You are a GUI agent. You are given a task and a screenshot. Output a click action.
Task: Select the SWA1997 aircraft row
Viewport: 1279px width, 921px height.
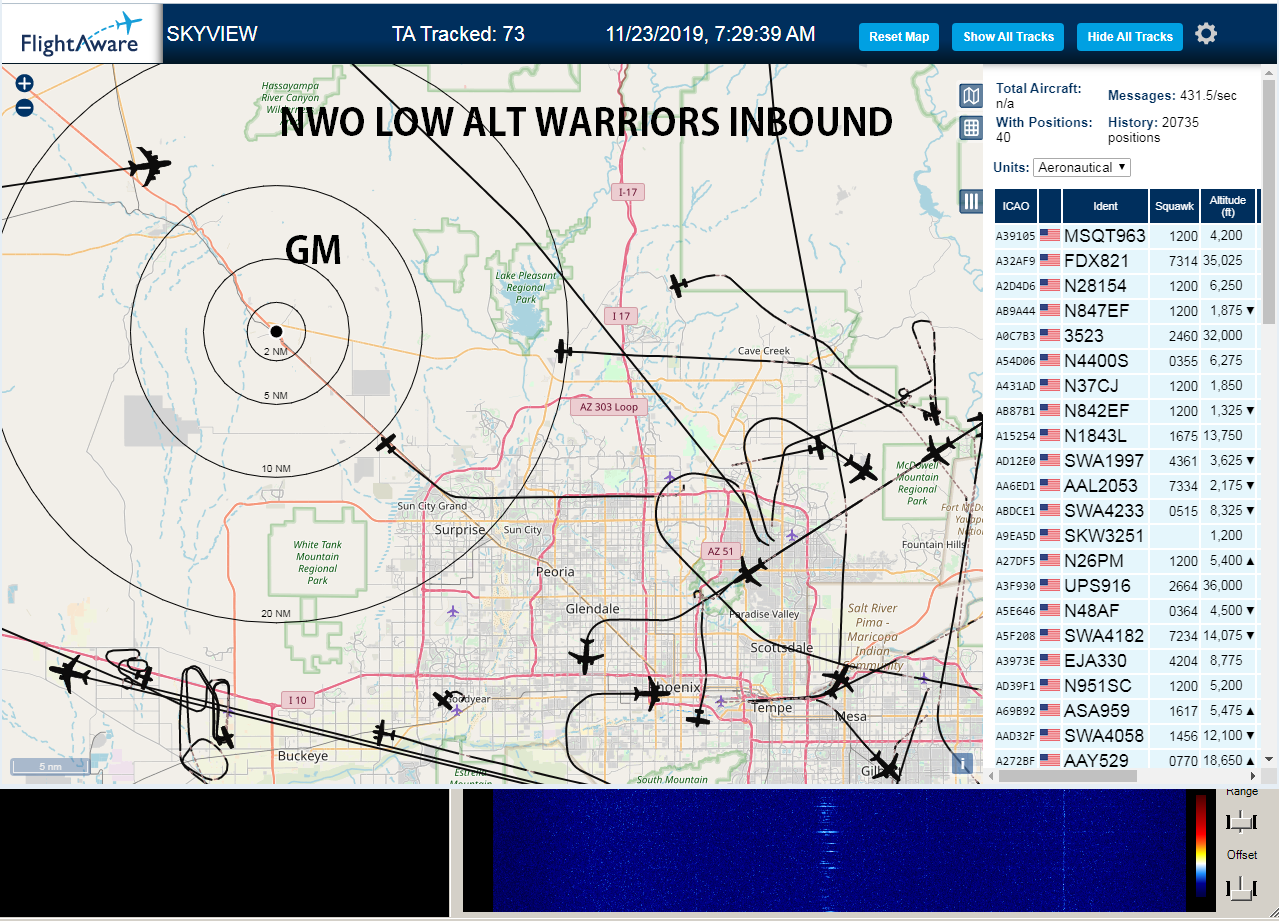tap(1127, 461)
